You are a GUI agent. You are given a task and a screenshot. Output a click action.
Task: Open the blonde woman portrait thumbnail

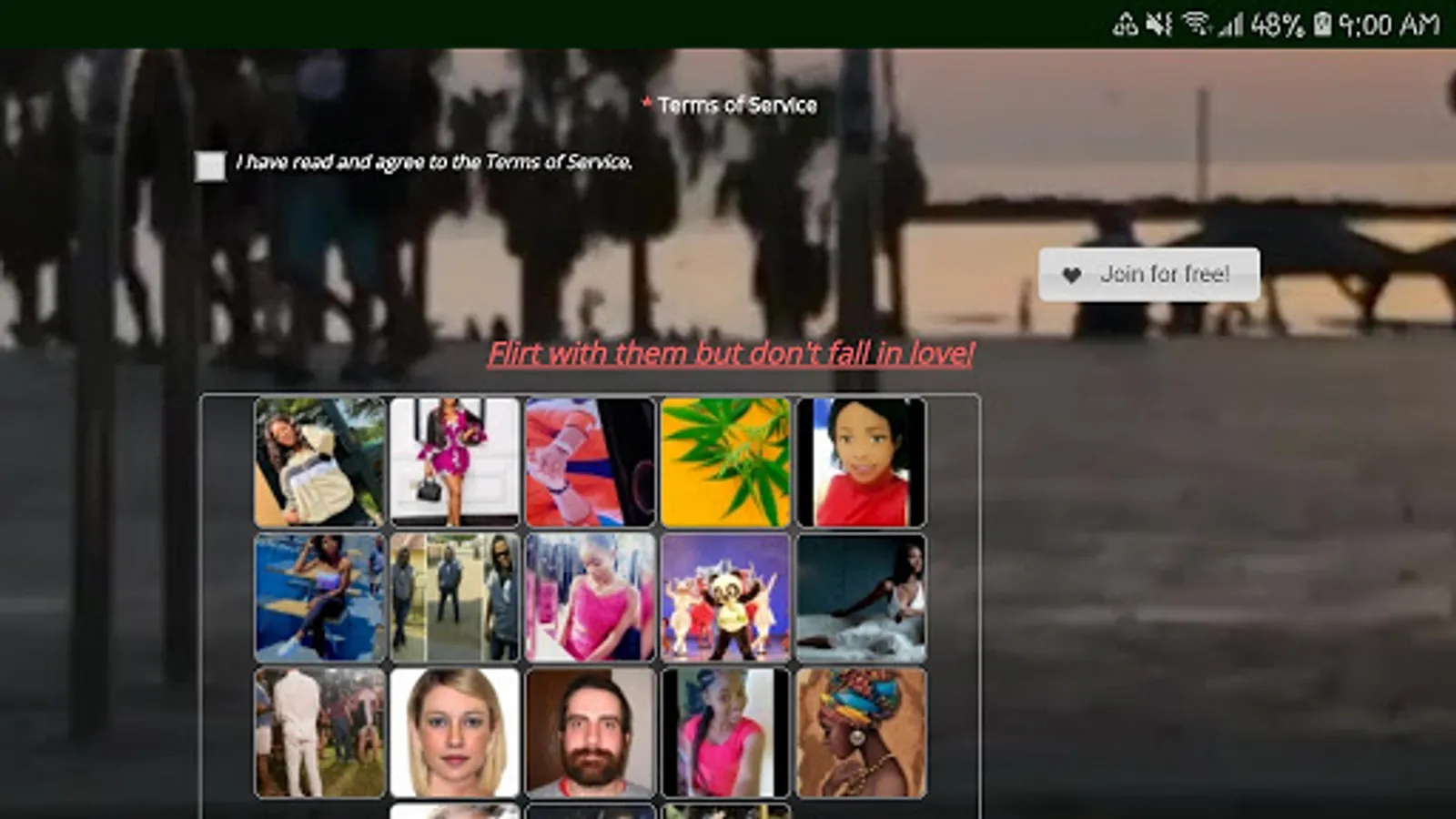click(455, 733)
